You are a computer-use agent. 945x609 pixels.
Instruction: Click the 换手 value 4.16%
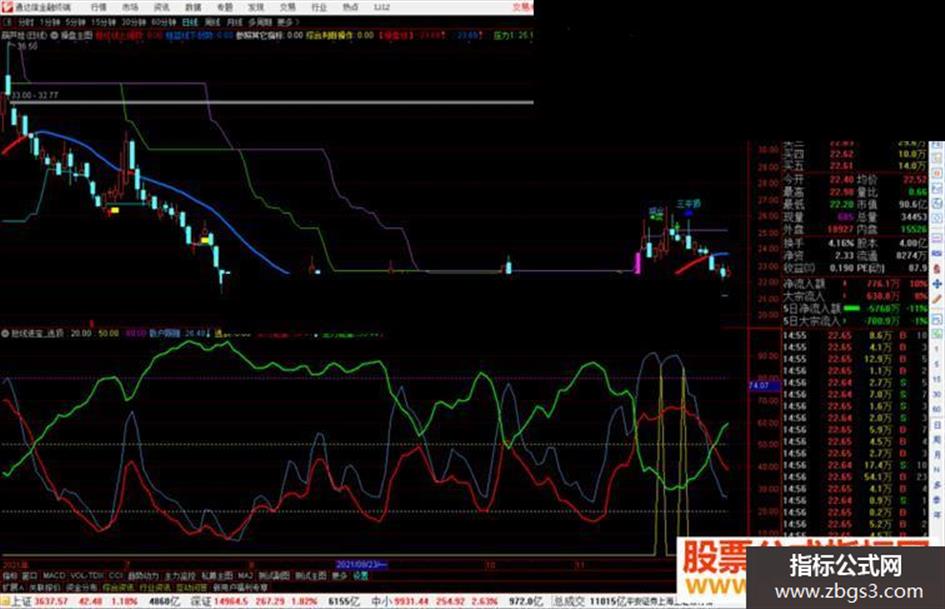[841, 243]
